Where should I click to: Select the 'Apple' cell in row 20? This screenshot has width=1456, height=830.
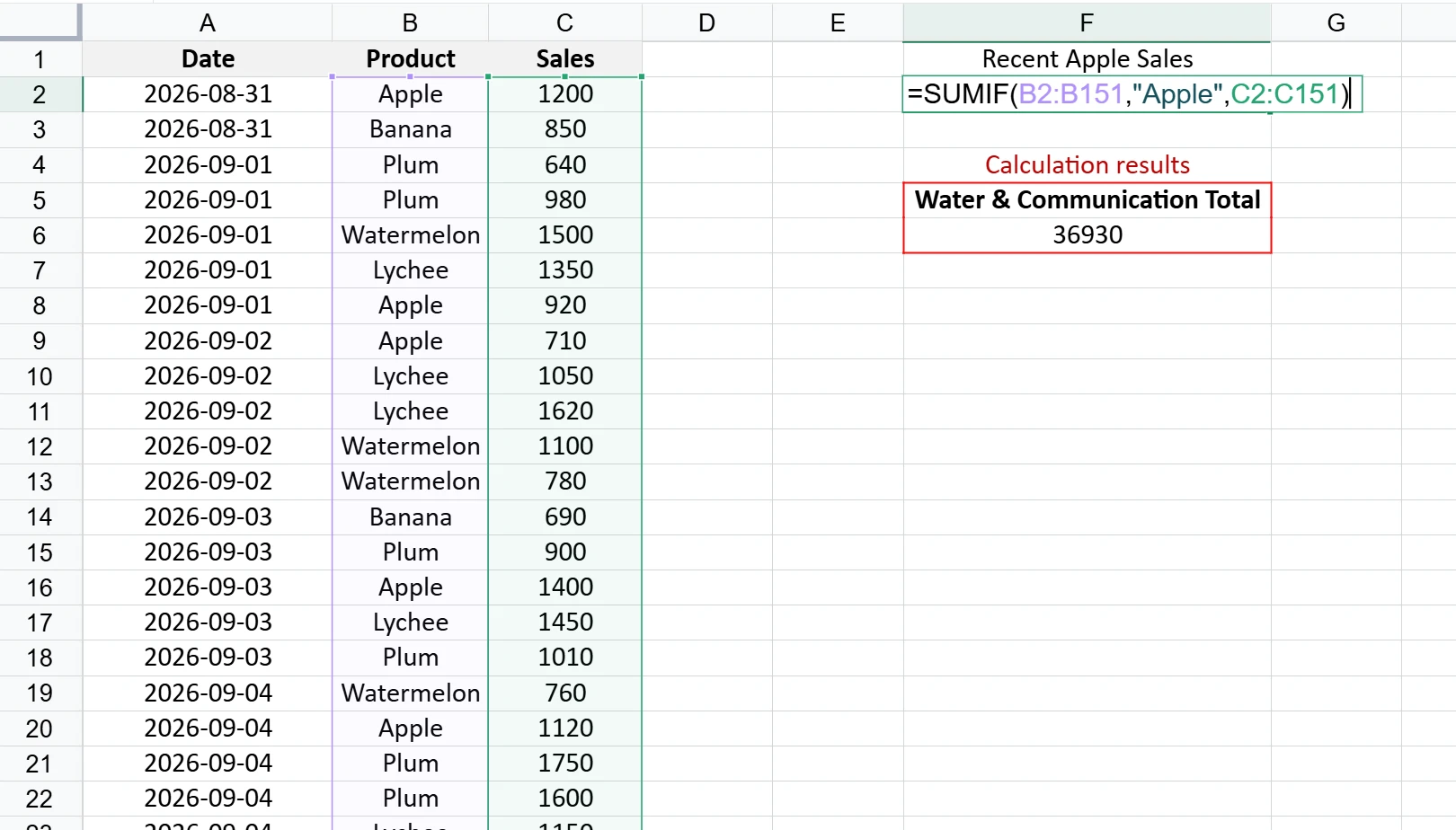410,728
